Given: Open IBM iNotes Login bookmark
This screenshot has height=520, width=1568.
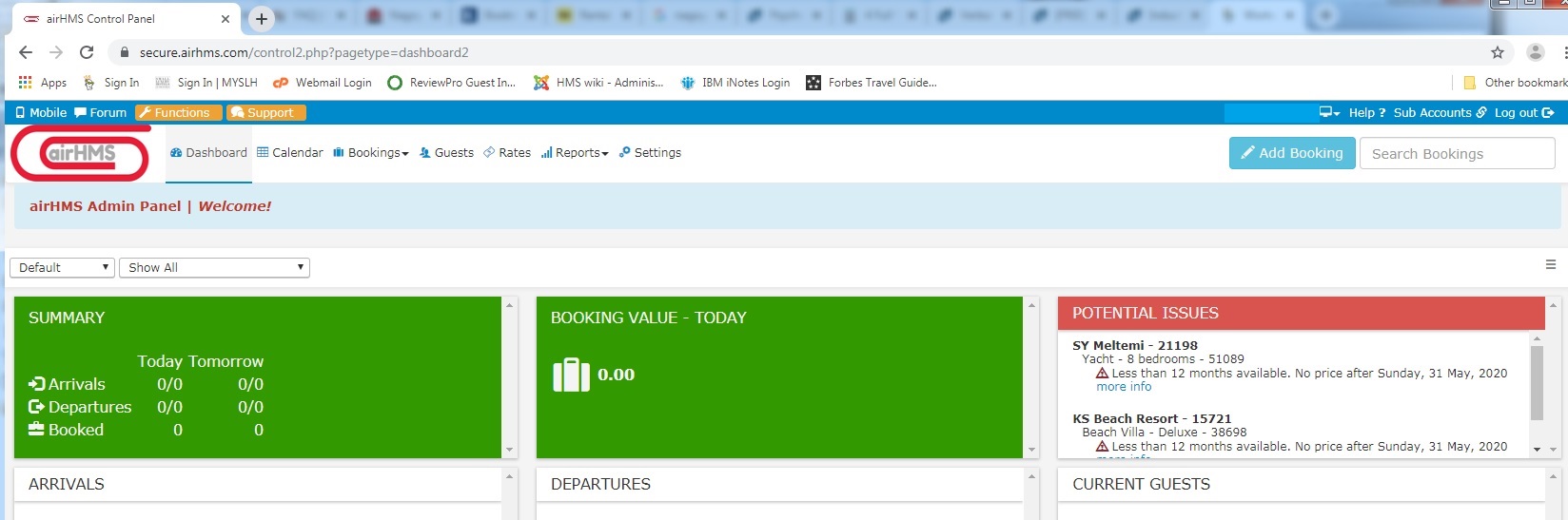Looking at the screenshot, I should coord(735,83).
